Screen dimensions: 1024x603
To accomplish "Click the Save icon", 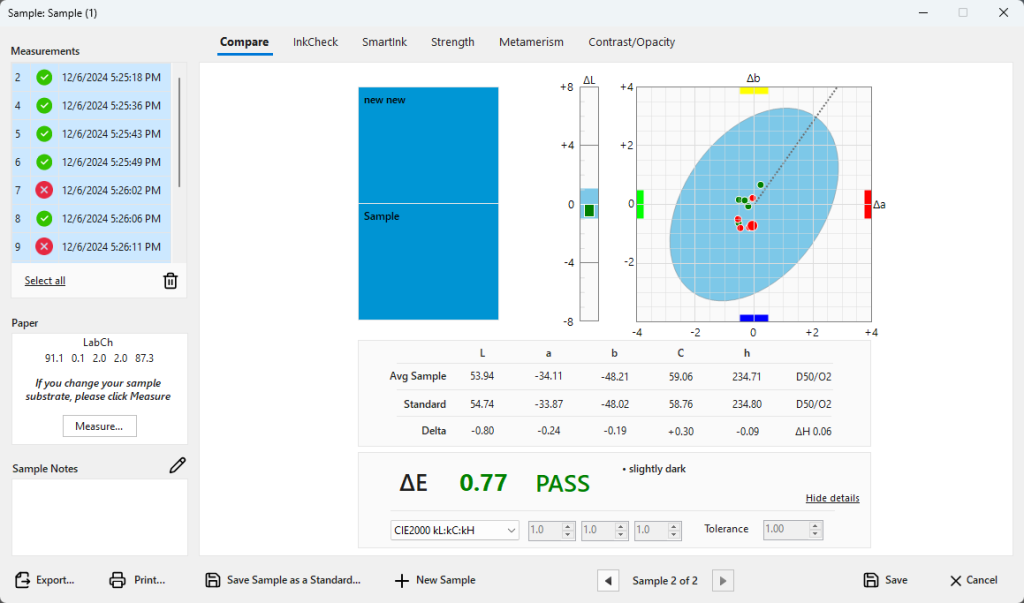I will [869, 580].
